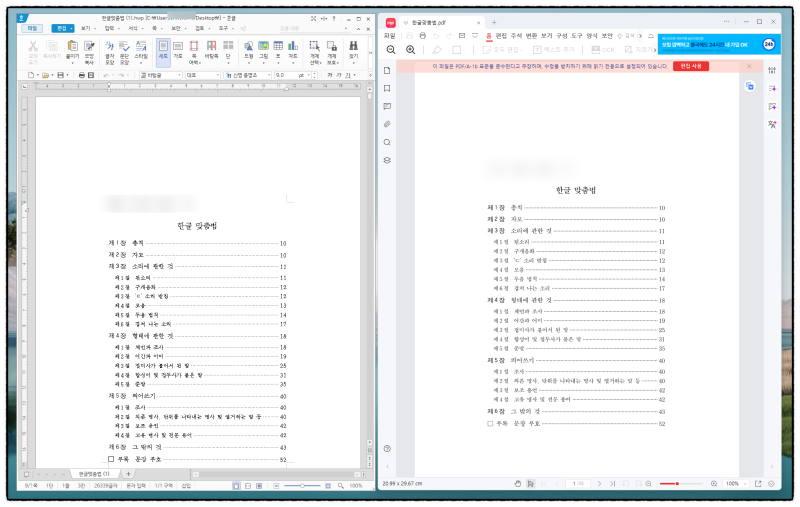Switch to the 편집 tab in PDF editor
Screen dimensions: 800x507
(x=501, y=36)
